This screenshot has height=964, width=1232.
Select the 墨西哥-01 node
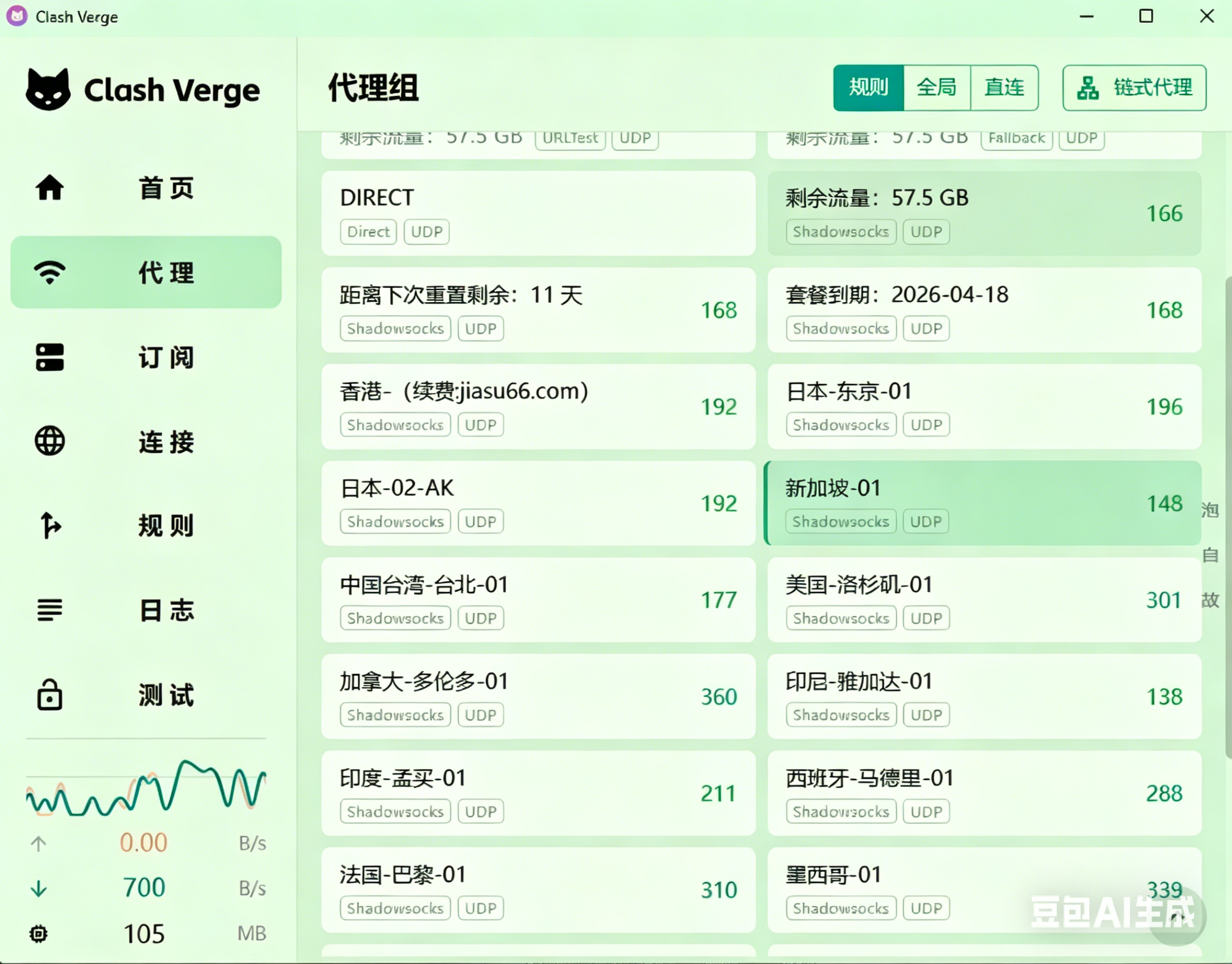[984, 889]
